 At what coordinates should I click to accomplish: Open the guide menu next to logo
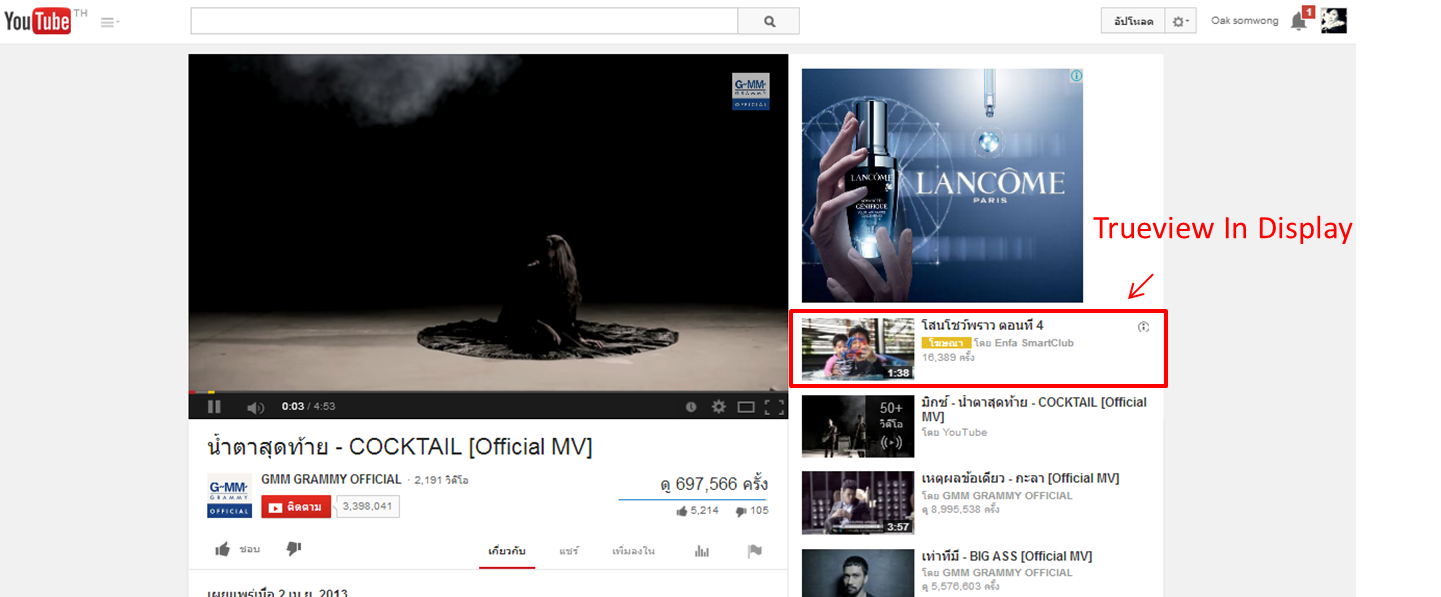(109, 22)
